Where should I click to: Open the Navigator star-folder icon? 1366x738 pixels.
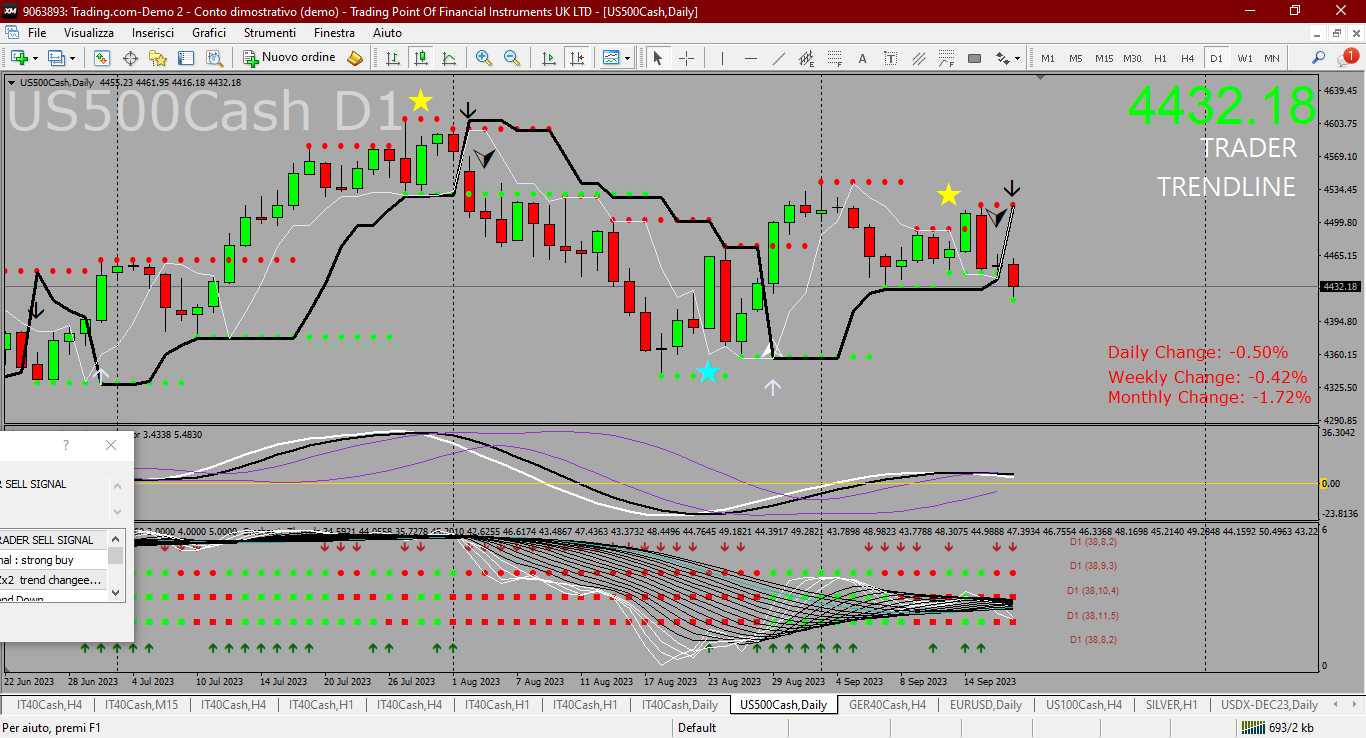158,58
